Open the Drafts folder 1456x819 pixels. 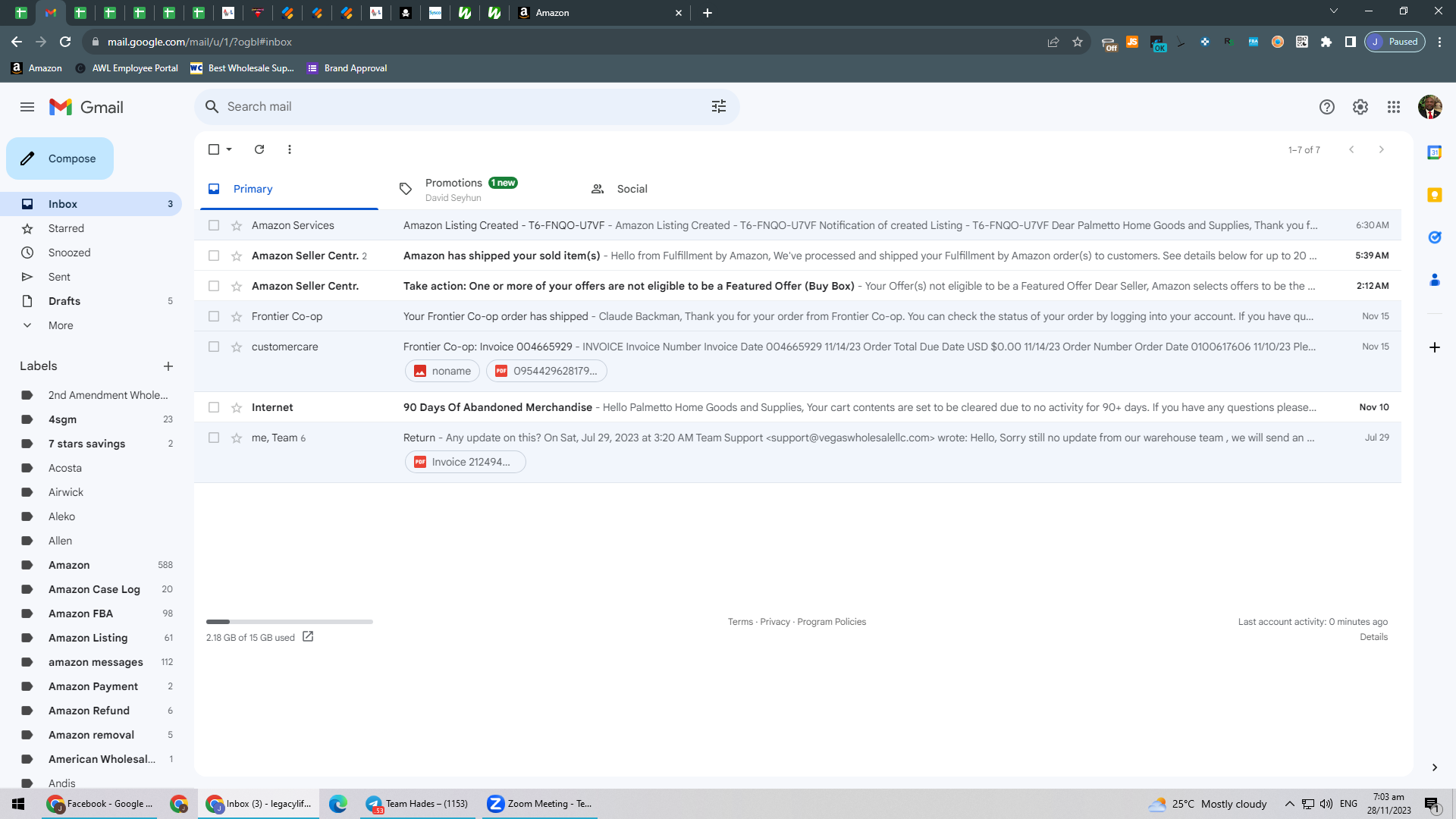point(91,301)
